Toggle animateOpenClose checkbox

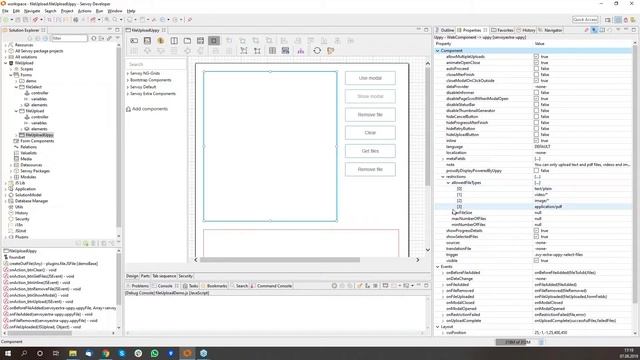pyautogui.click(x=536, y=63)
